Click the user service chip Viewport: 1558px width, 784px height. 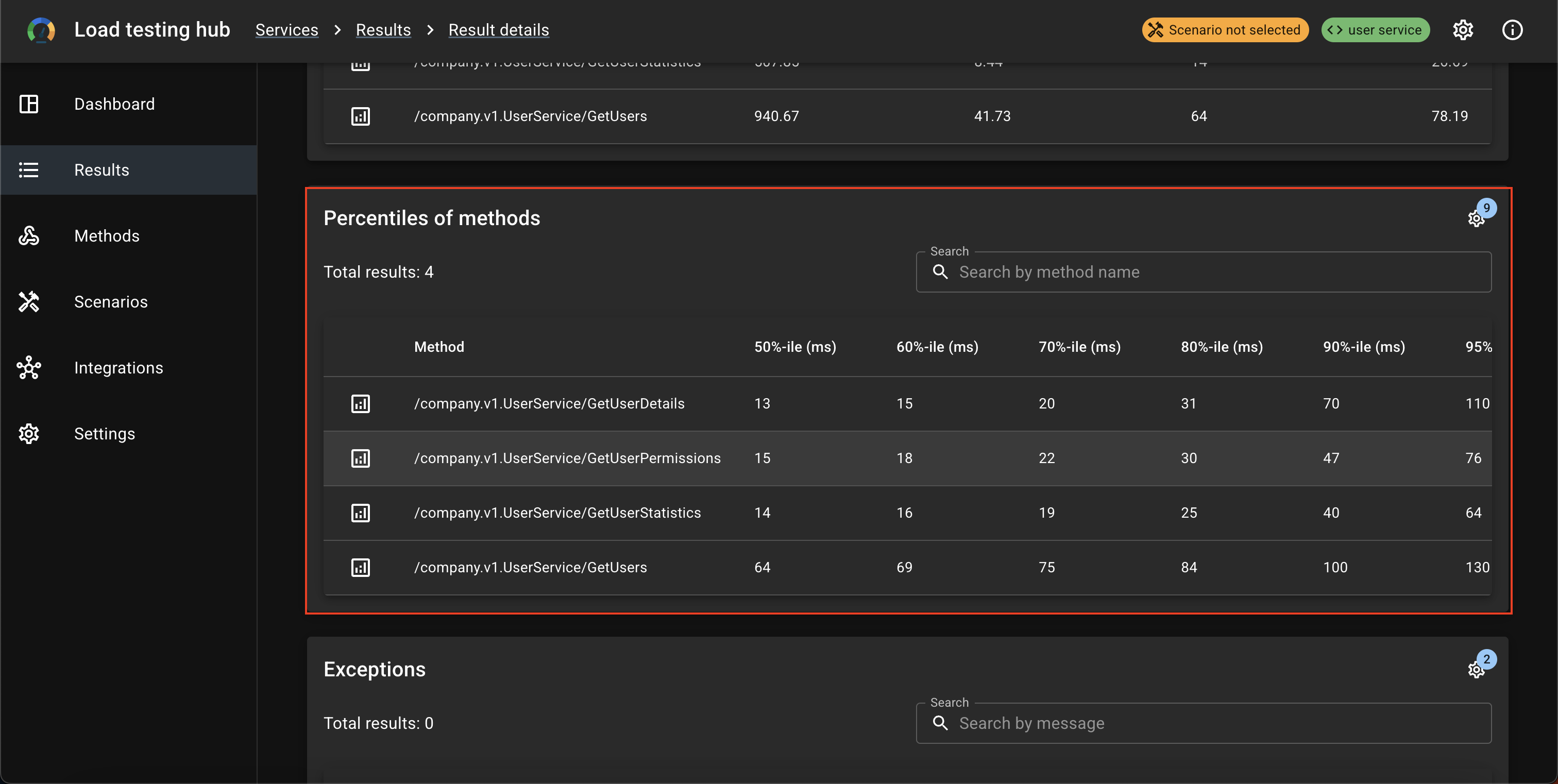tap(1375, 30)
